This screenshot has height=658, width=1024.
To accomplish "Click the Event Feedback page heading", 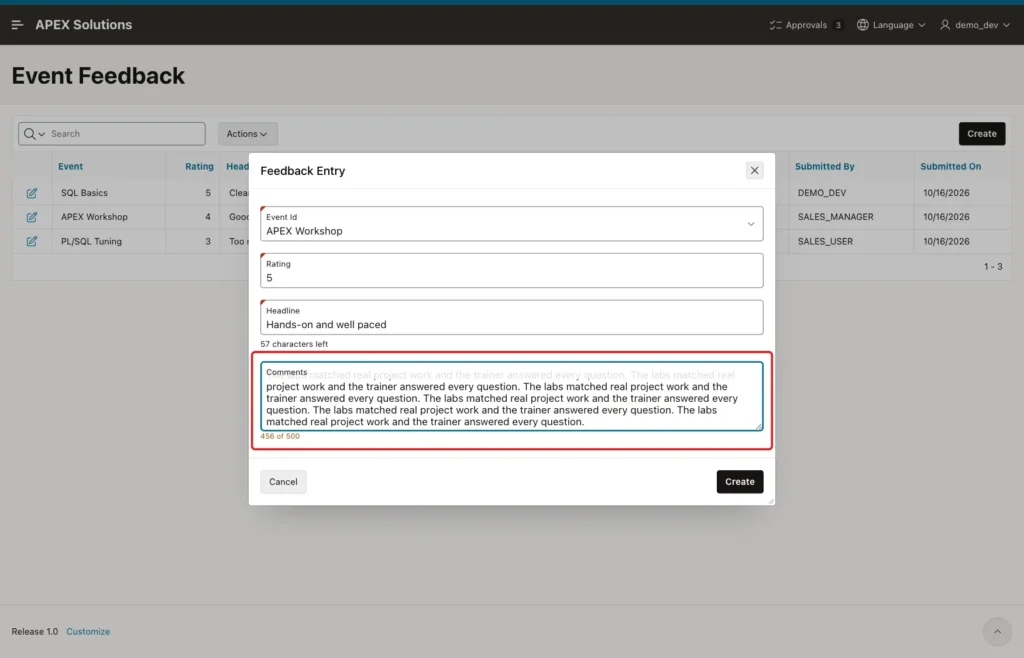I will pyautogui.click(x=98, y=76).
